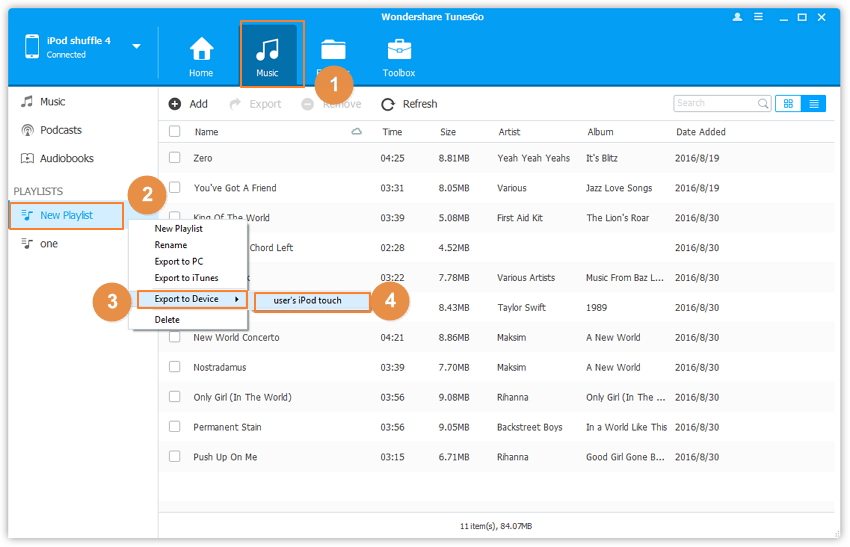Viewport: 850px width, 547px height.
Task: Click the Music note tab icon
Action: coord(267,49)
